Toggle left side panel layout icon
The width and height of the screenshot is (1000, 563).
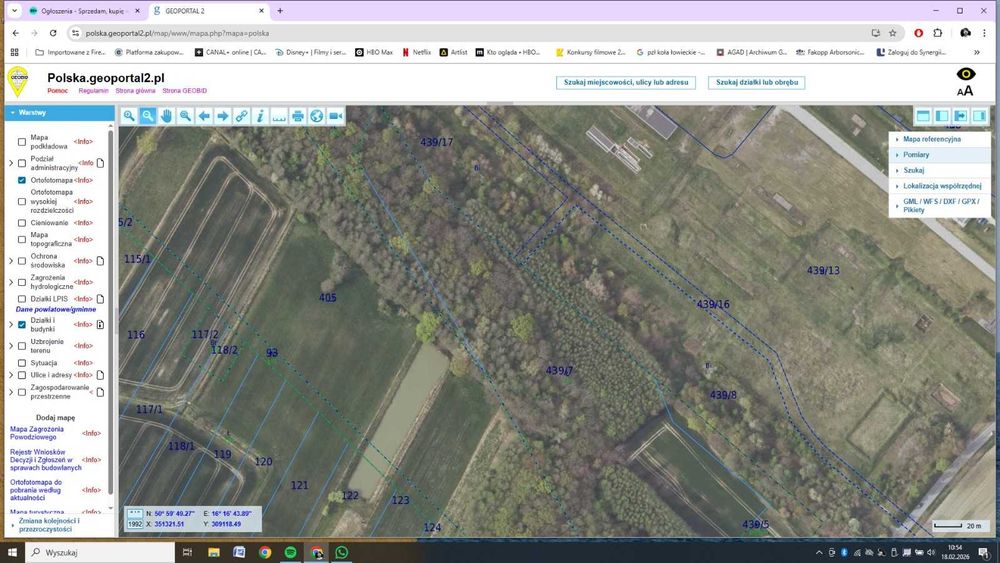(x=942, y=116)
